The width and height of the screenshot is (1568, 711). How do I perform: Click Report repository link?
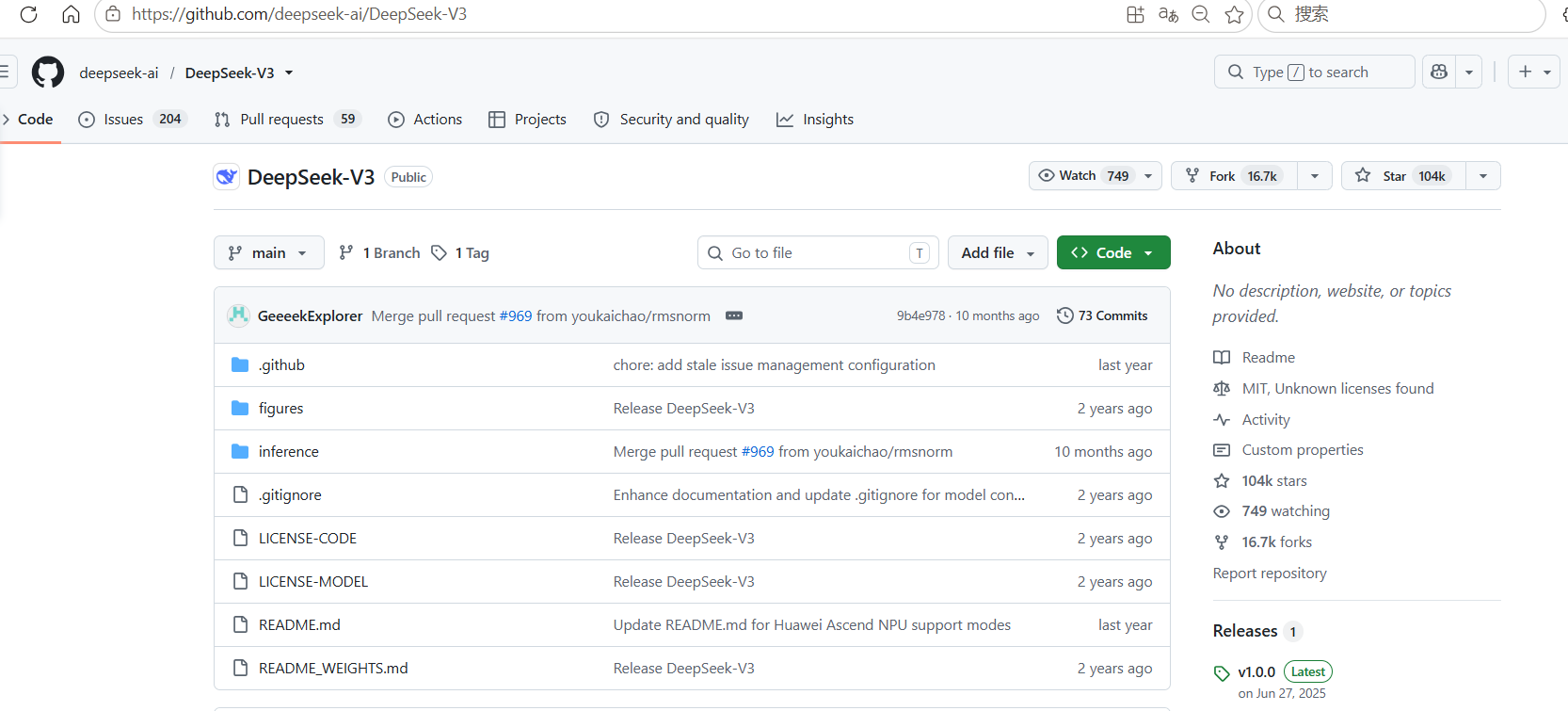pos(1270,574)
